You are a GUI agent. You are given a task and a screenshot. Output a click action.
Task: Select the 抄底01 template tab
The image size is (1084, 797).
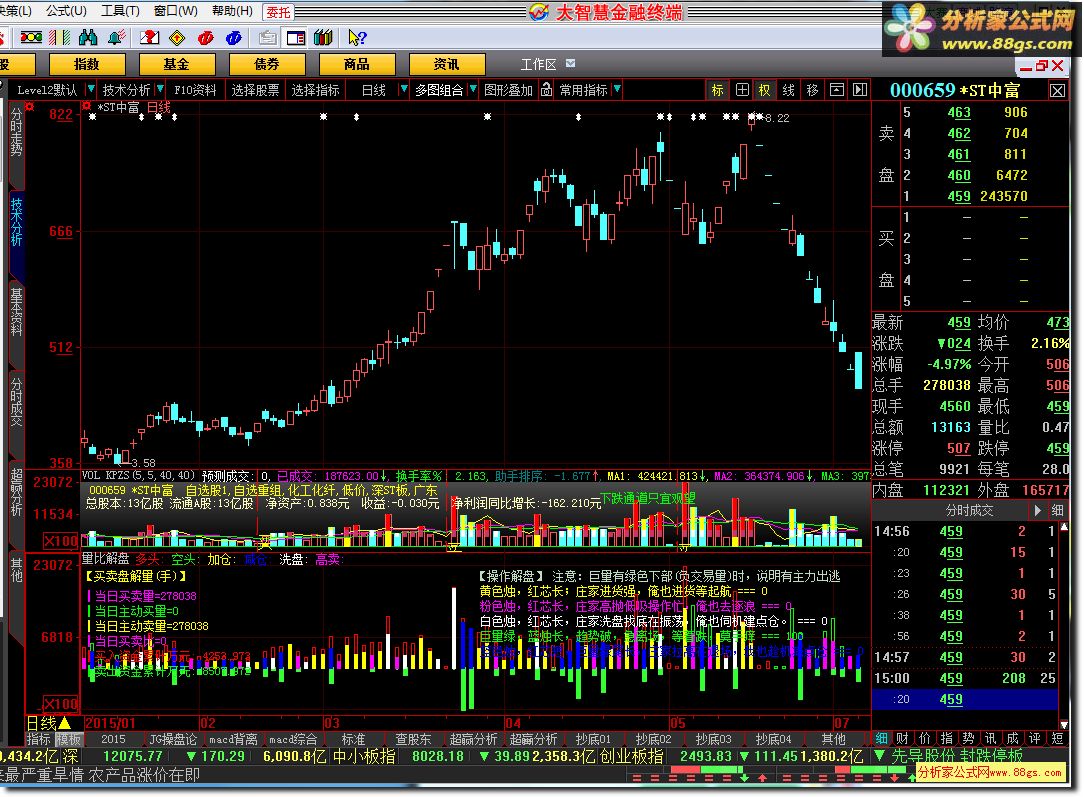[593, 739]
